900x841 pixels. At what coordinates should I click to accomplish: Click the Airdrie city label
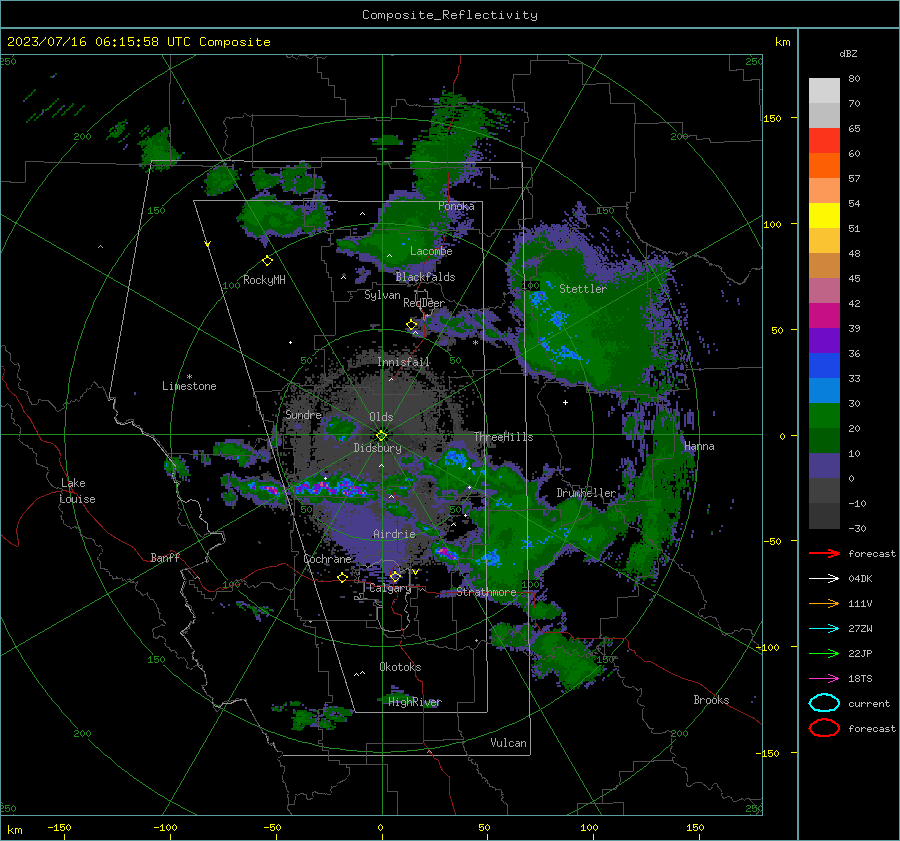[x=394, y=534]
